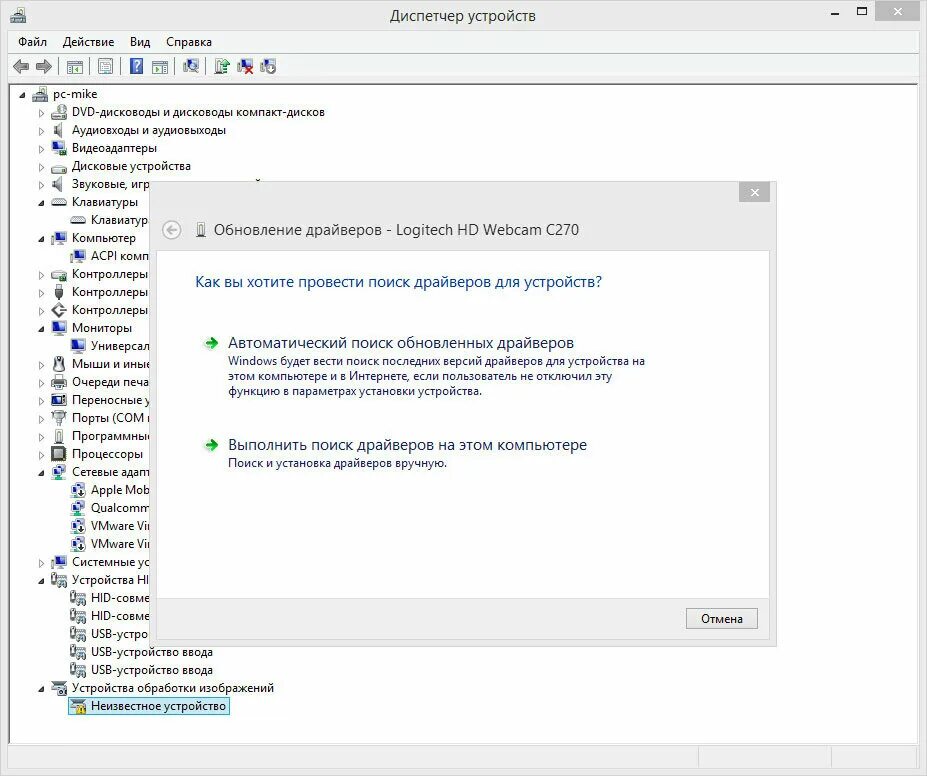Click the green arrow beside Выполнить поиск драйверов
Viewport: 927px width, 776px height.
pos(210,445)
